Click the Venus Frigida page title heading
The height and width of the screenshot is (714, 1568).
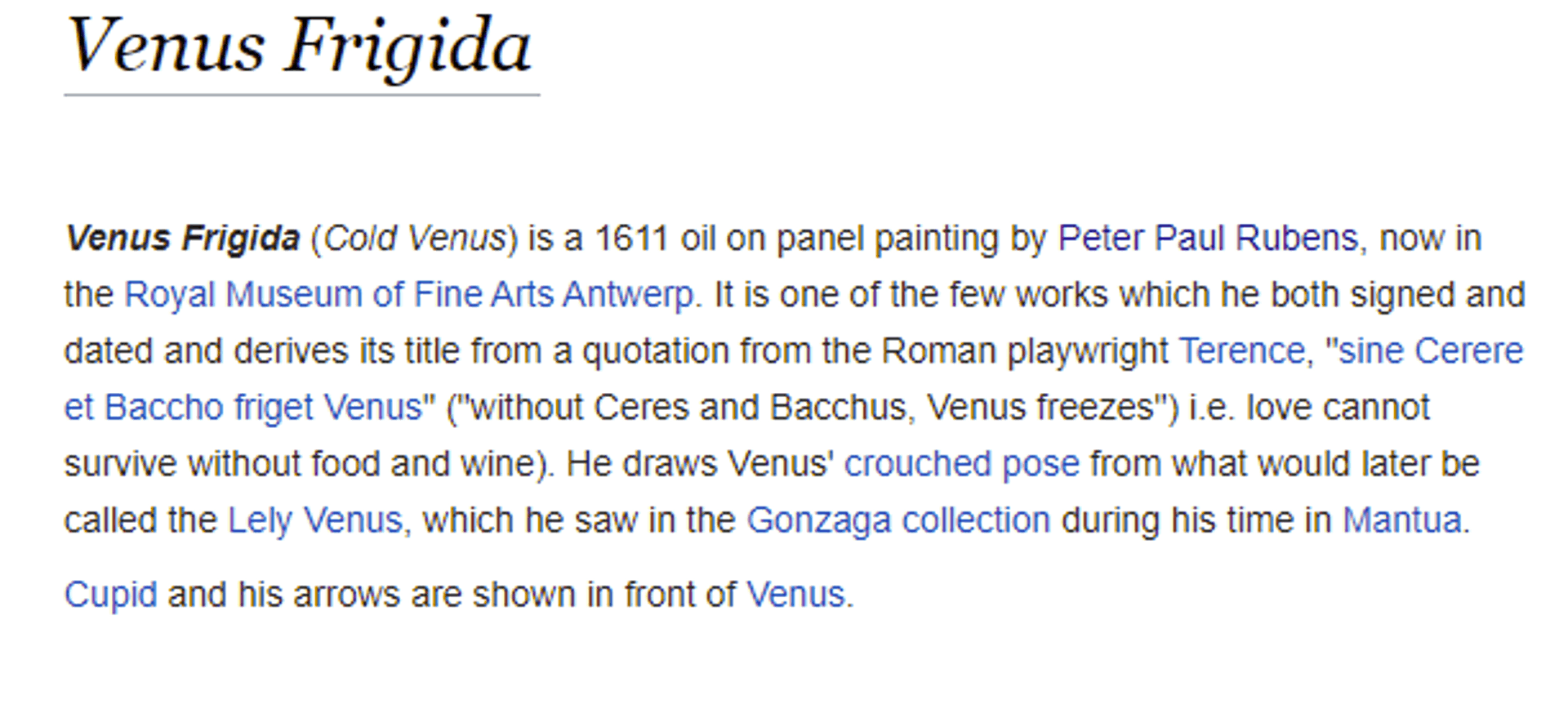(x=299, y=47)
